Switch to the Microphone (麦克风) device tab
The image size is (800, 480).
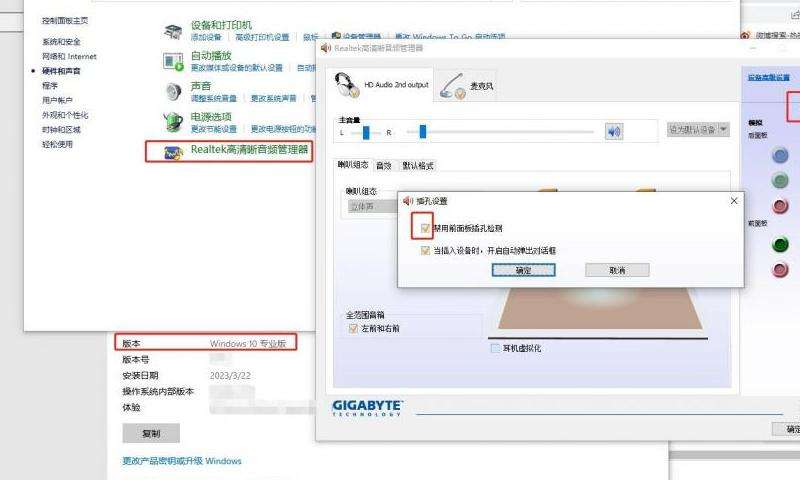coord(466,86)
